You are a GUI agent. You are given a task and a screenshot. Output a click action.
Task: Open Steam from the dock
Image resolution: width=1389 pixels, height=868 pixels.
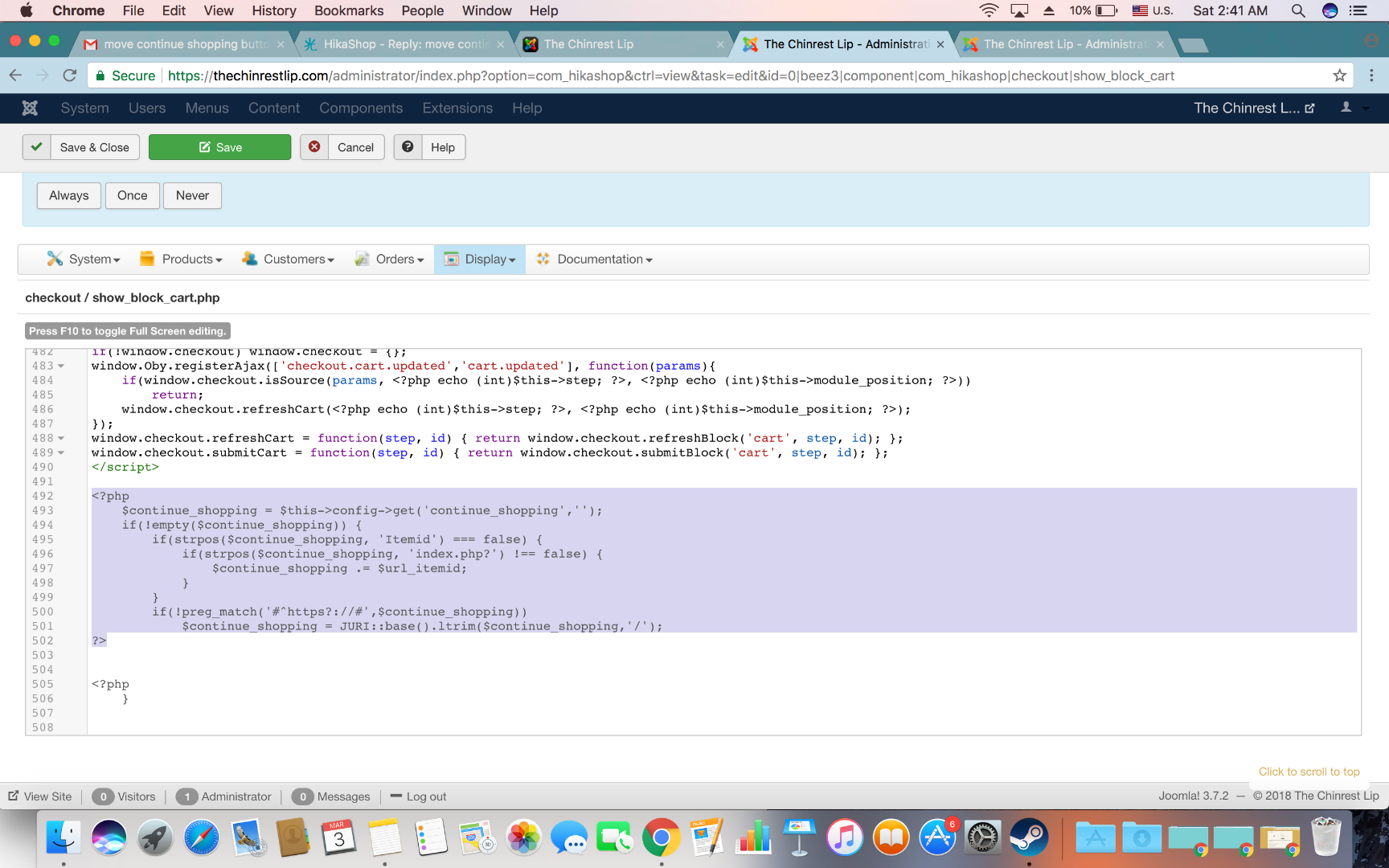pyautogui.click(x=1029, y=838)
